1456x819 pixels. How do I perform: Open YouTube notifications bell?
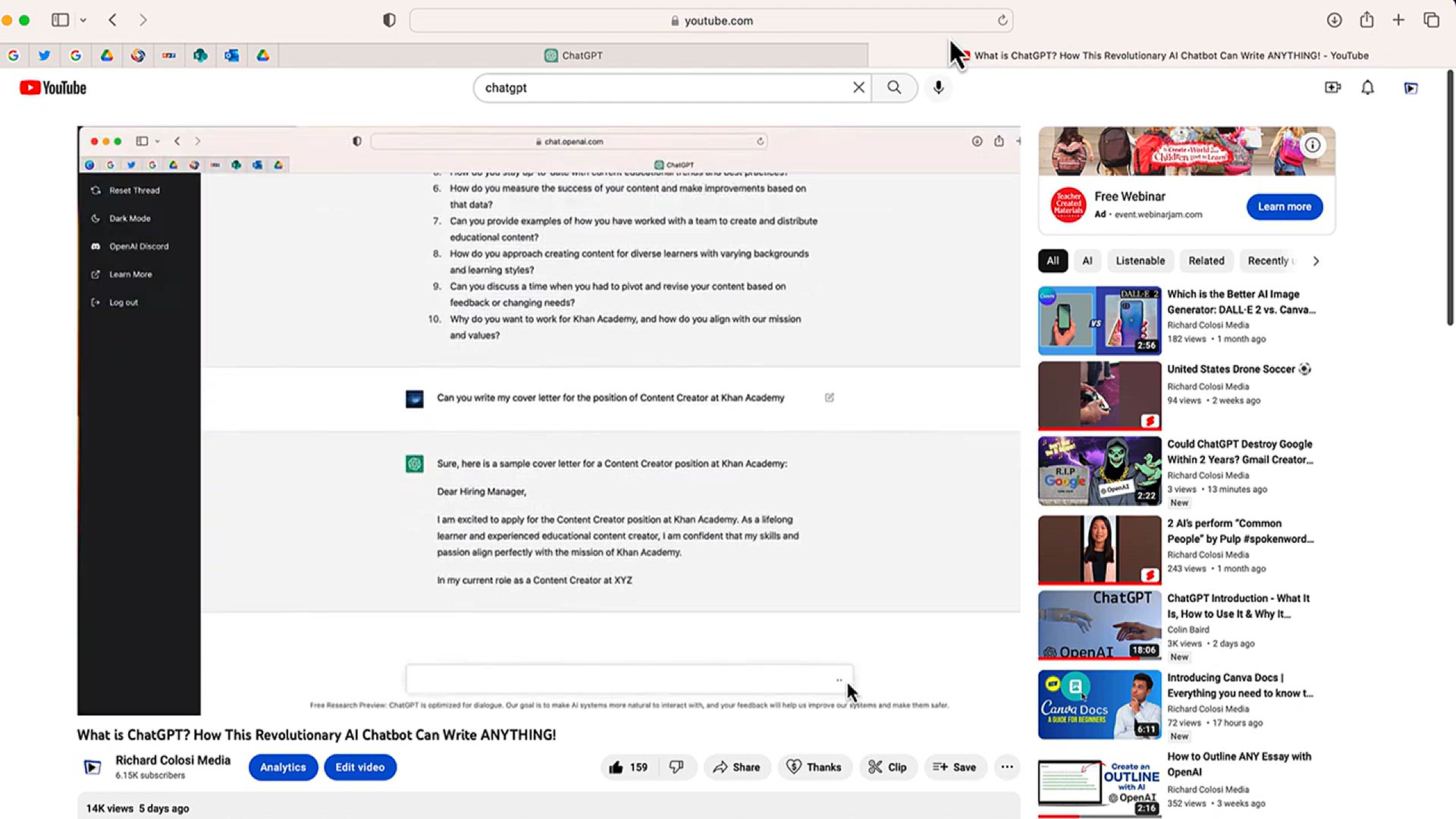click(1367, 88)
